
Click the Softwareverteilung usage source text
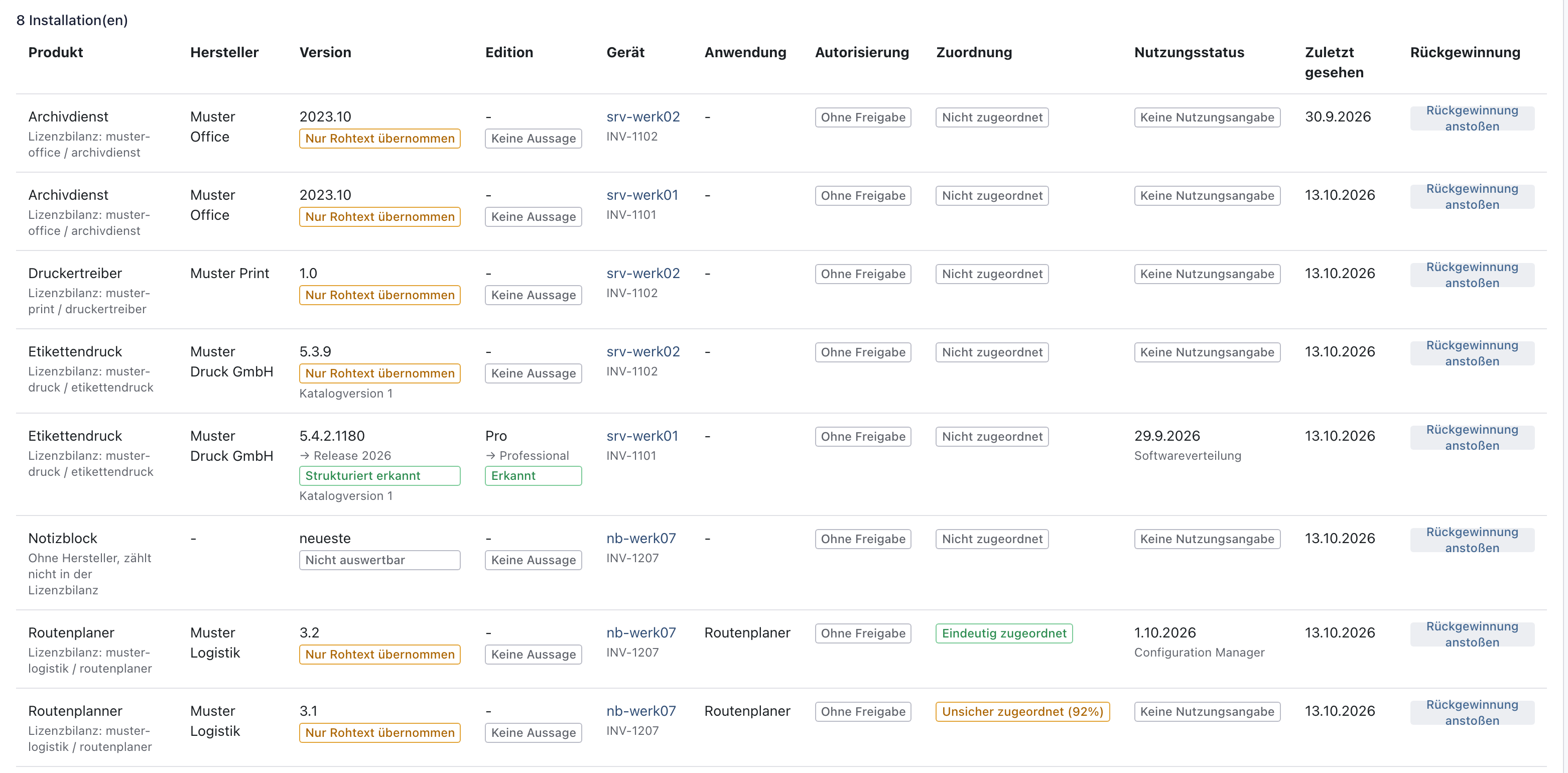[x=1188, y=456]
